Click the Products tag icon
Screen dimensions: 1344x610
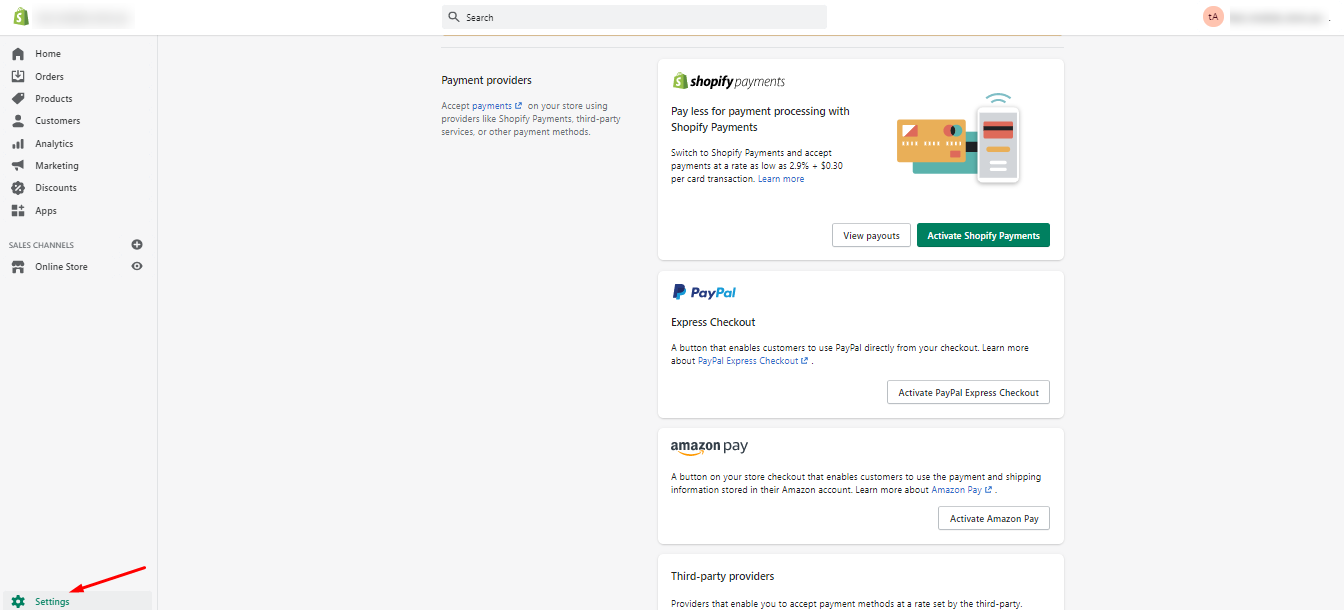coord(17,98)
